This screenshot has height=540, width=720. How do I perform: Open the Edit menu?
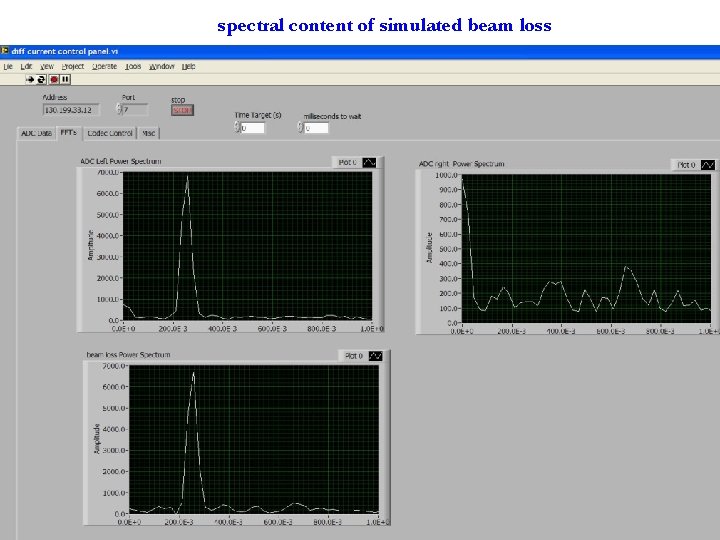tap(26, 67)
